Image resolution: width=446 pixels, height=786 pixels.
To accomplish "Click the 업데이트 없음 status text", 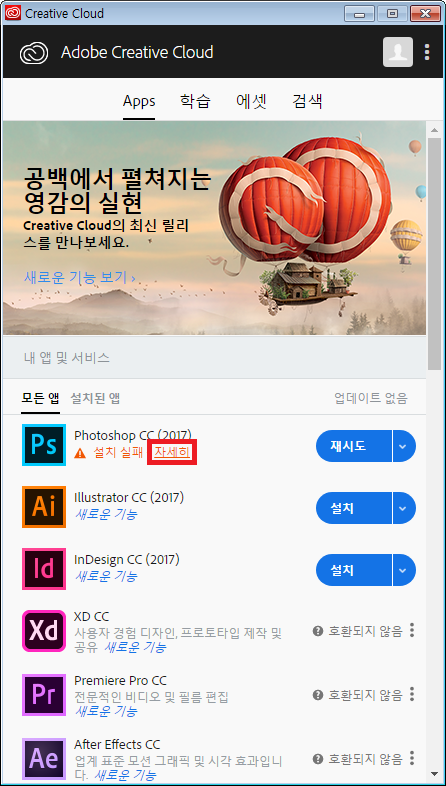I will [x=371, y=399].
